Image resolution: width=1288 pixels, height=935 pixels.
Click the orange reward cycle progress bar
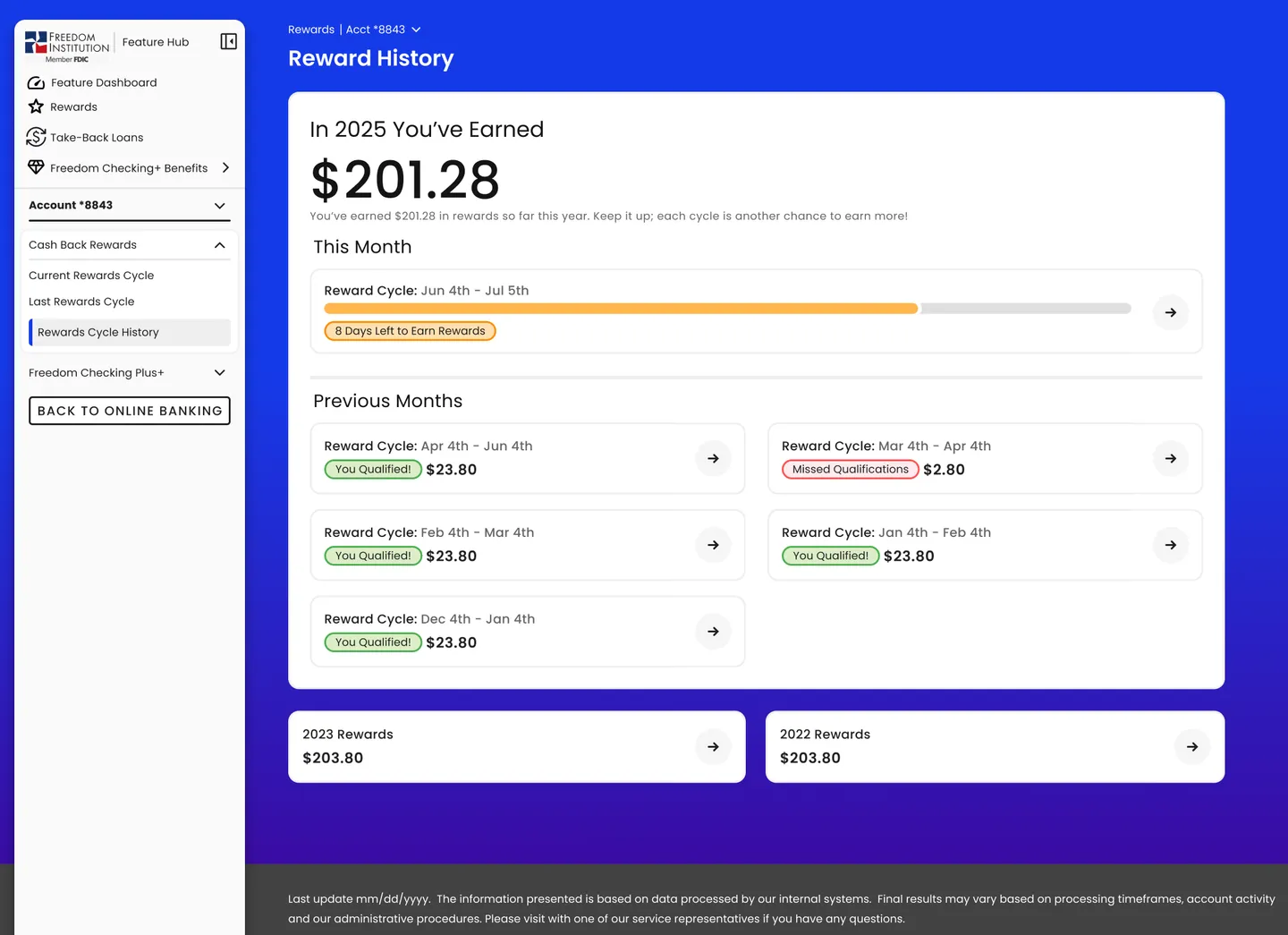pyautogui.click(x=621, y=308)
